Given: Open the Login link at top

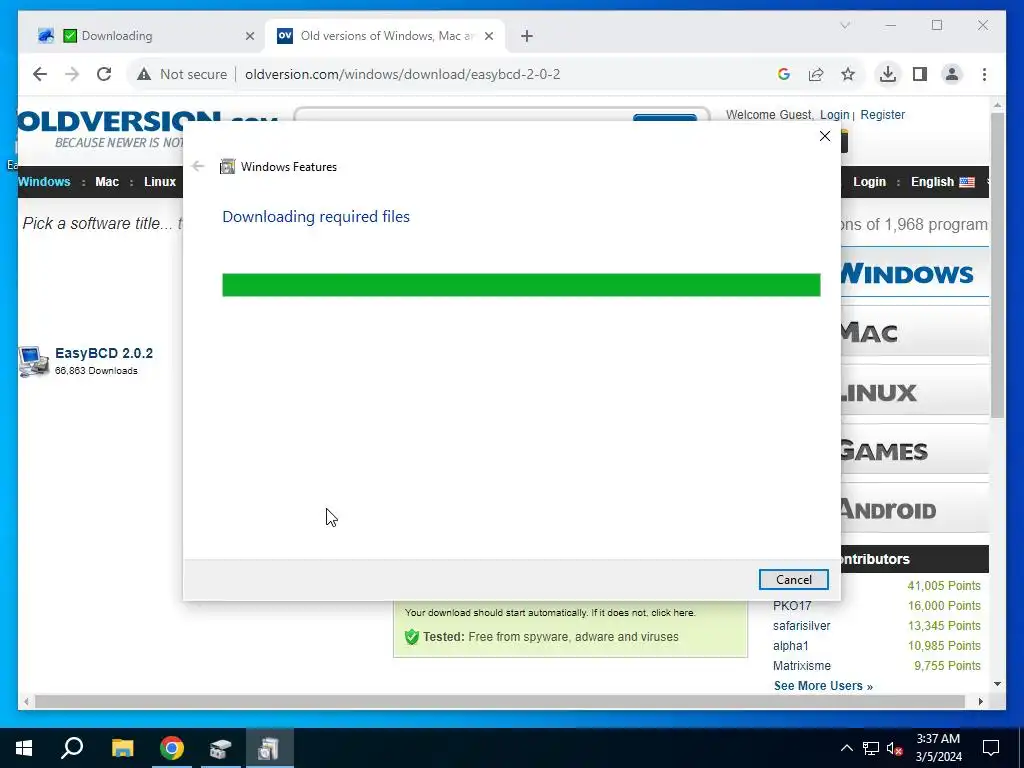Looking at the screenshot, I should (834, 115).
